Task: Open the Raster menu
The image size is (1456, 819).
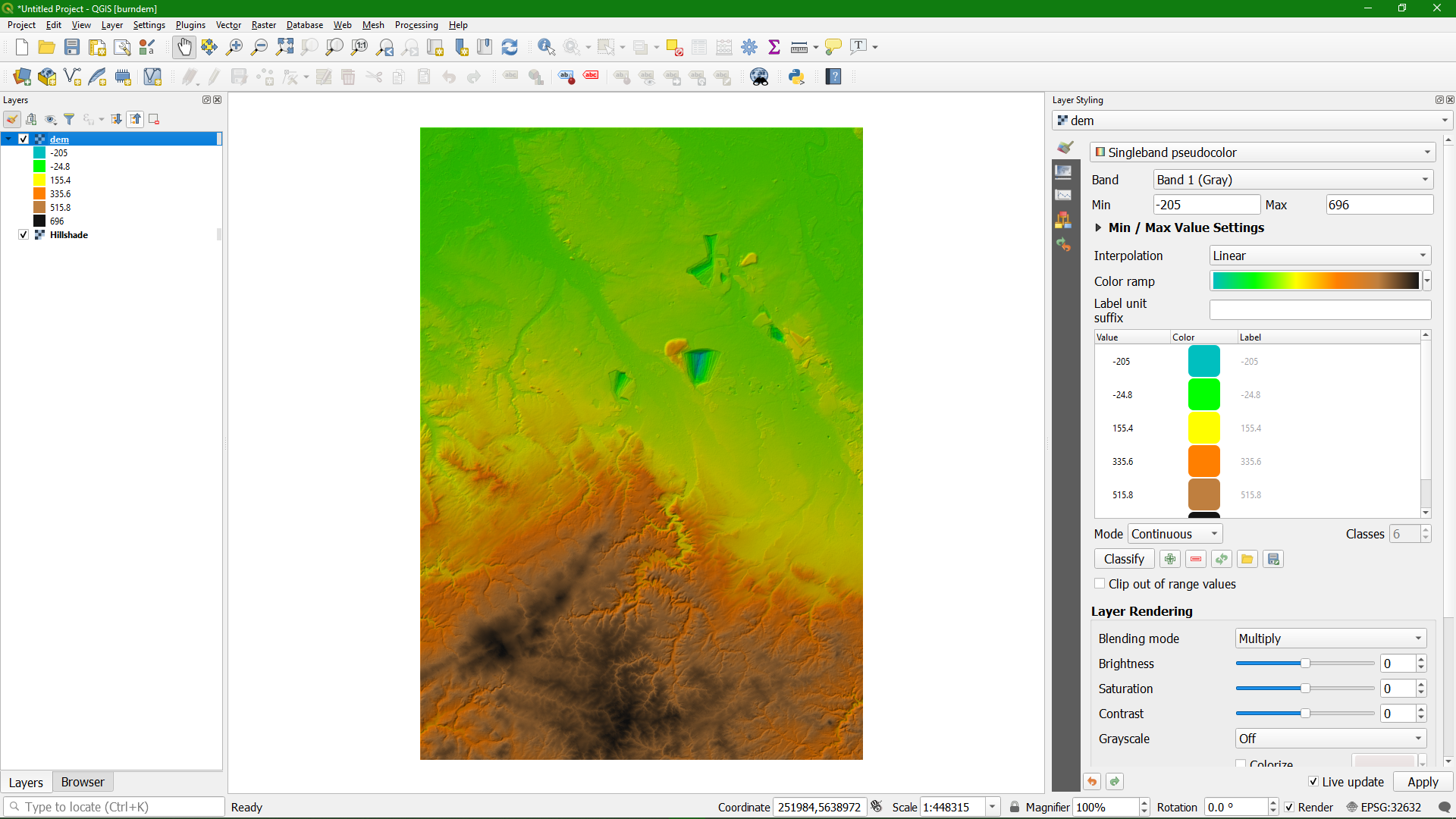Action: [x=264, y=25]
